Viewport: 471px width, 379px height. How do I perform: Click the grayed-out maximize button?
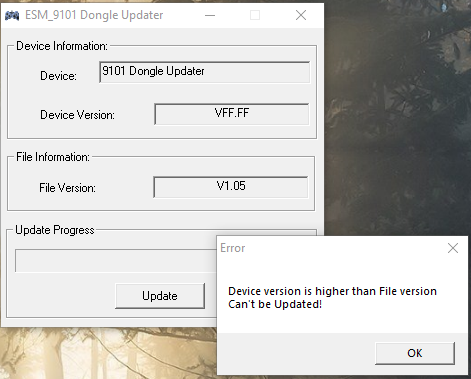pyautogui.click(x=255, y=15)
